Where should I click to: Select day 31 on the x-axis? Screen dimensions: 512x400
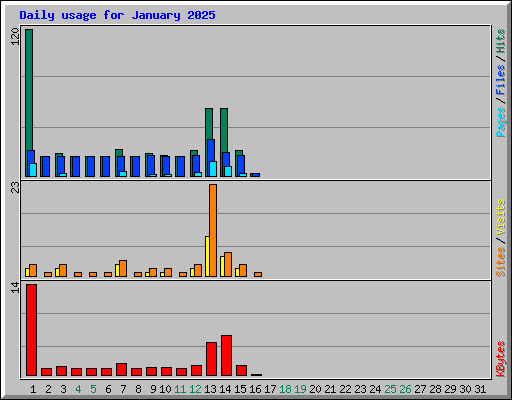coord(480,389)
